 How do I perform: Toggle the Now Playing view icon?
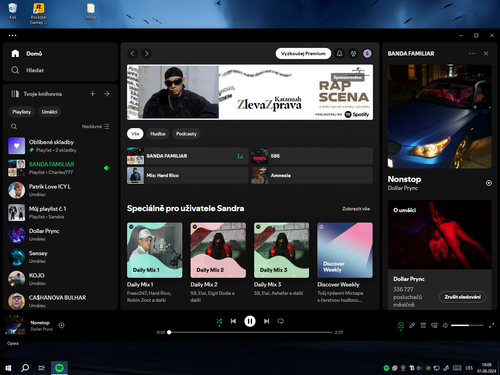click(x=401, y=326)
